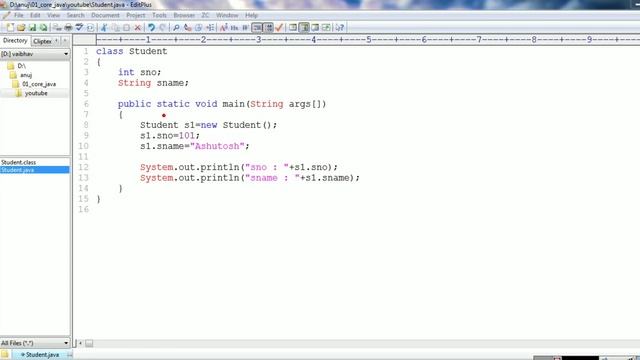The width and height of the screenshot is (640, 360).
Task: Click the "Ashutosh" string literal
Action: coord(217,146)
